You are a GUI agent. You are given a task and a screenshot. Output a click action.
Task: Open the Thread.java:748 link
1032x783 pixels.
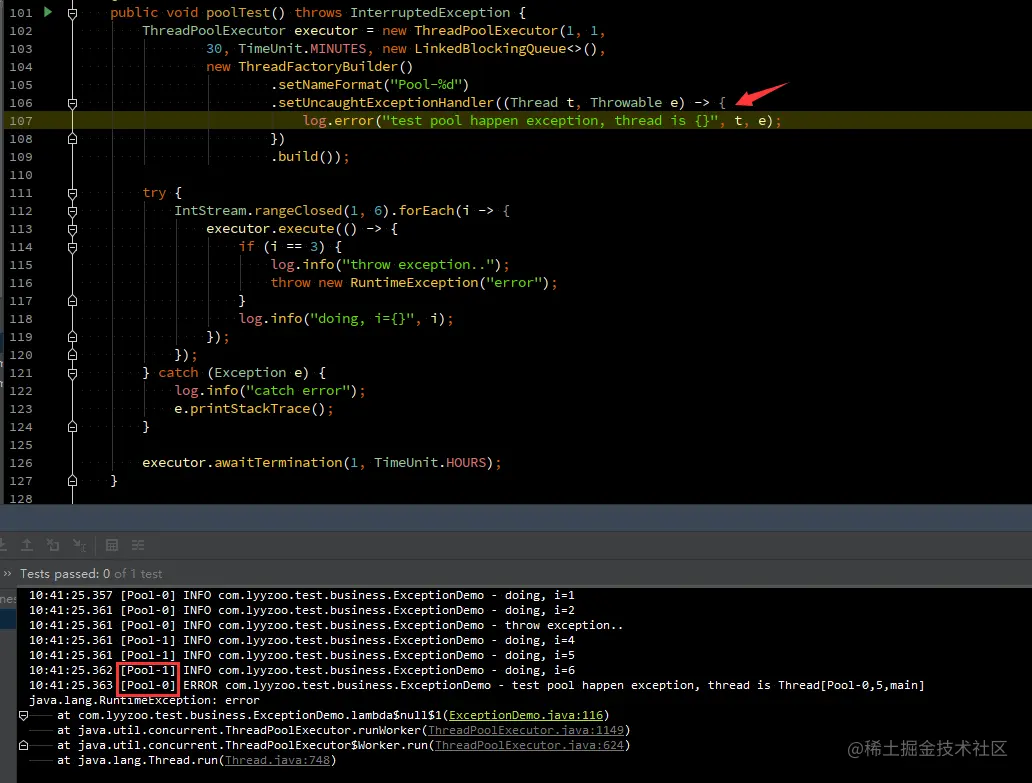(x=277, y=761)
